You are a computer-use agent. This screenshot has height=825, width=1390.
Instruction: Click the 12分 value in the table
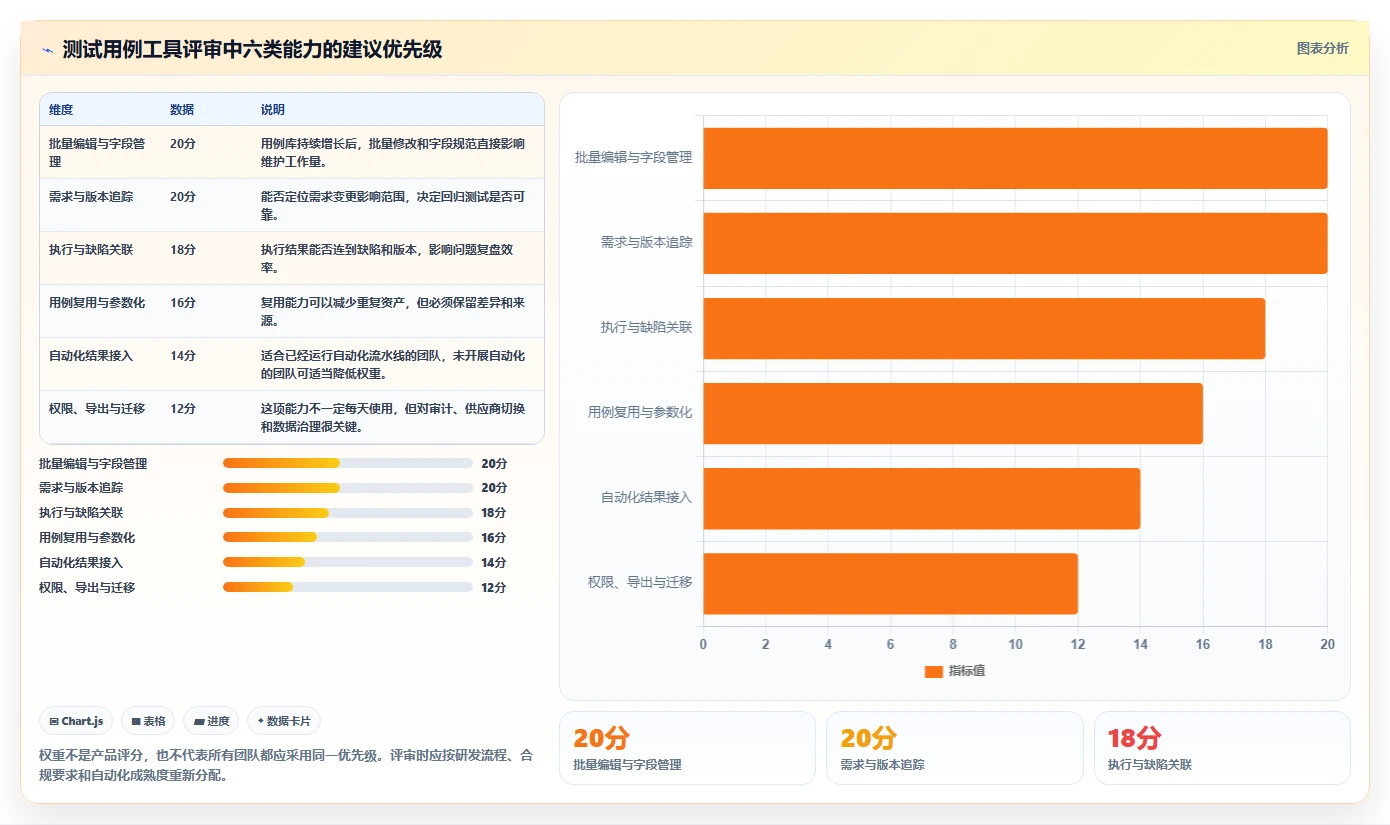pos(183,409)
